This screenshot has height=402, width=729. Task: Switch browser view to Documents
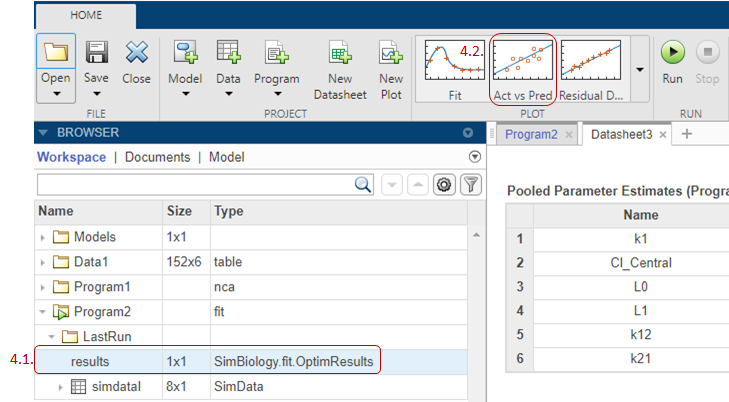click(x=157, y=157)
